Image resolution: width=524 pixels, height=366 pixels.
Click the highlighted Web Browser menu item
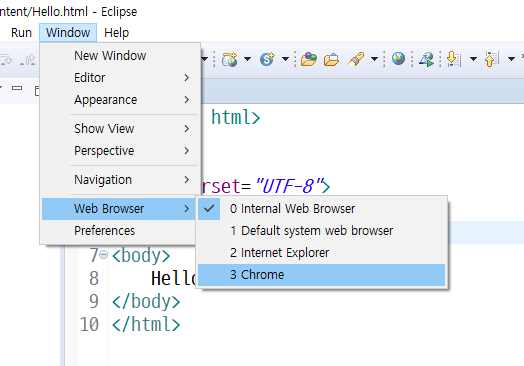coord(119,209)
